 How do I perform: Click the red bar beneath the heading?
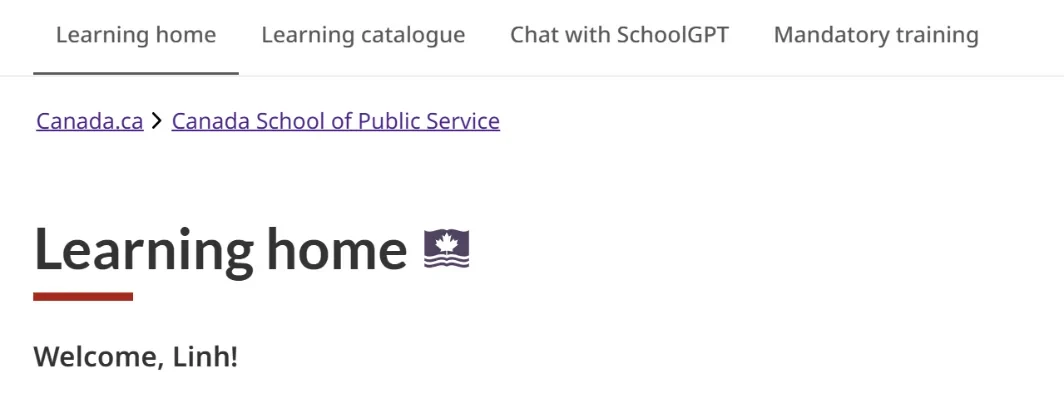[x=83, y=296]
